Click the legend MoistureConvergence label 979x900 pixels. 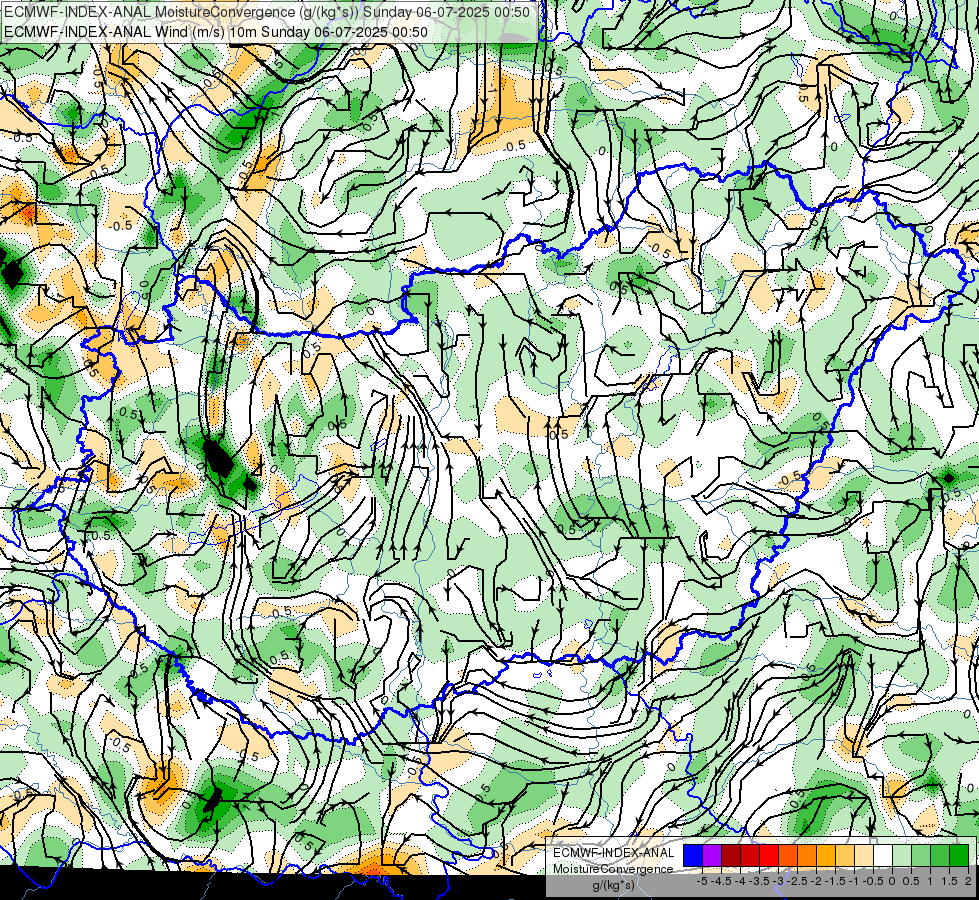pyautogui.click(x=613, y=869)
